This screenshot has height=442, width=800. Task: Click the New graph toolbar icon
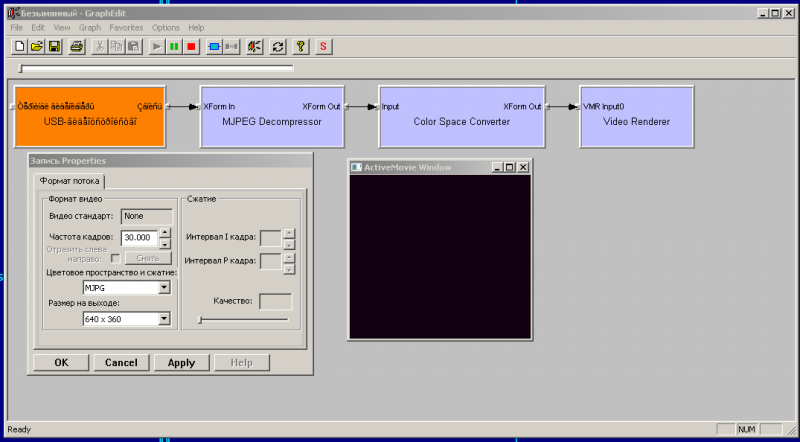[x=20, y=47]
